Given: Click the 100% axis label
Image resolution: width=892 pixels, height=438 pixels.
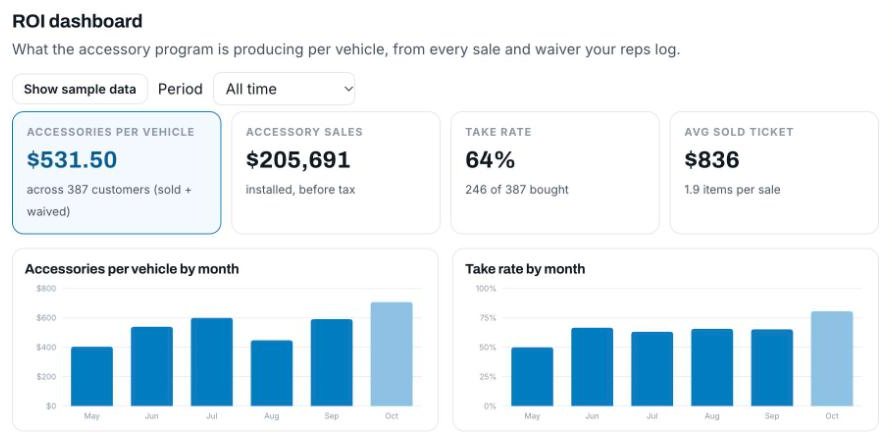Looking at the screenshot, I should coord(486,288).
